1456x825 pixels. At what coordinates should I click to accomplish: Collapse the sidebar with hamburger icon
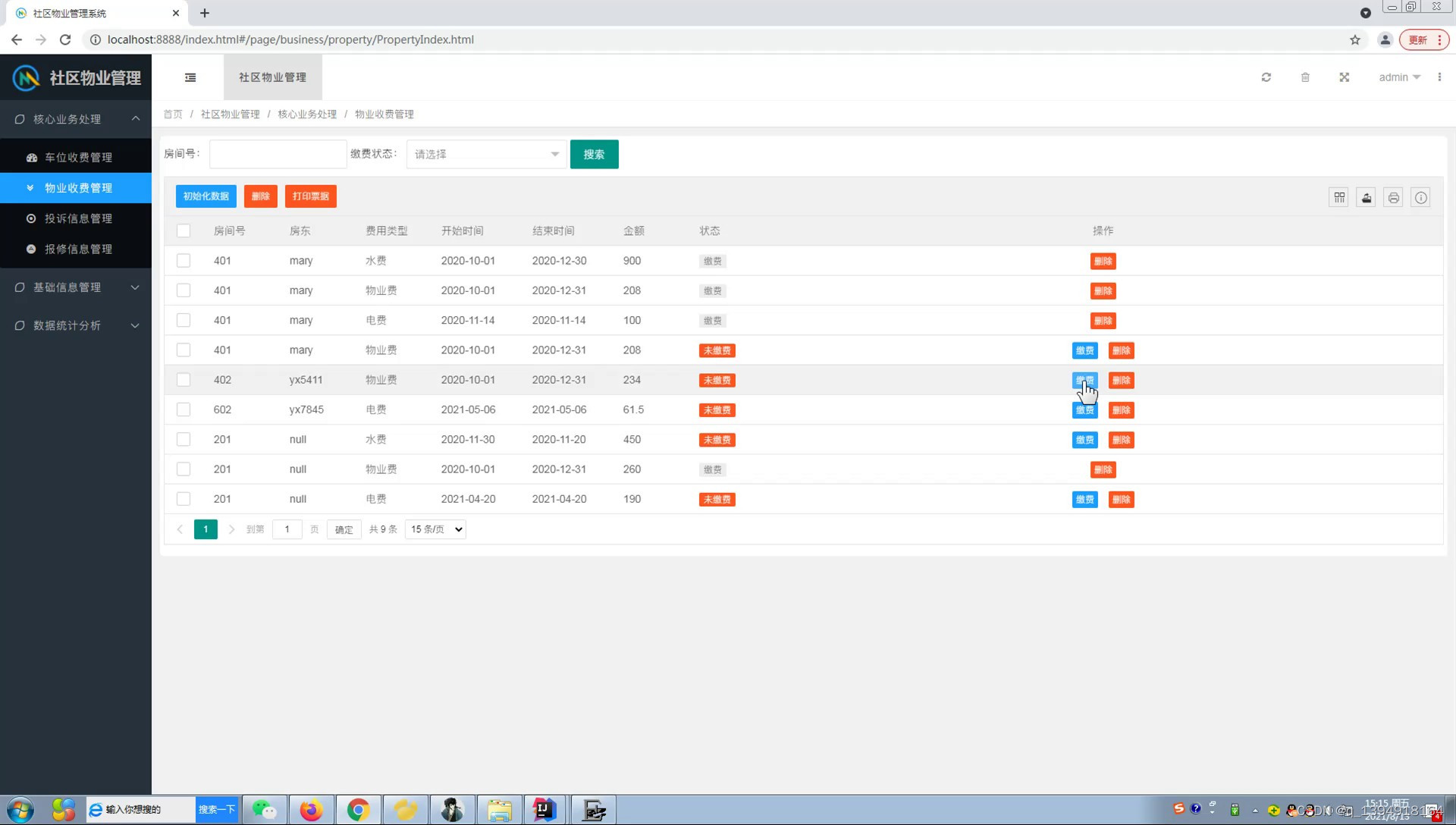pyautogui.click(x=190, y=77)
